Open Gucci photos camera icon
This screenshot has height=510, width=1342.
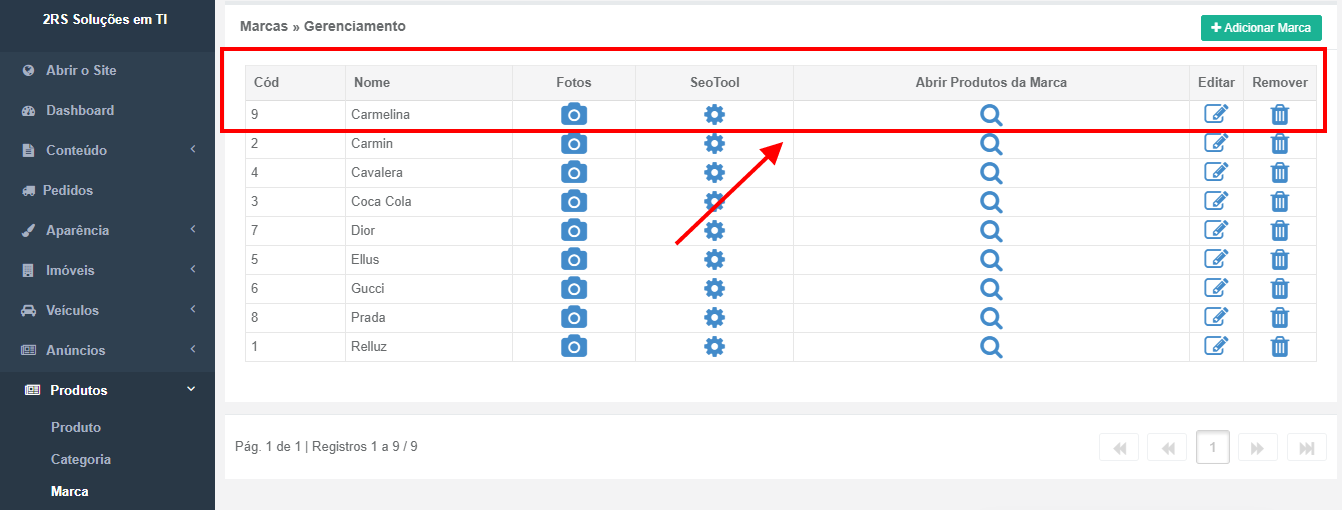tap(574, 288)
